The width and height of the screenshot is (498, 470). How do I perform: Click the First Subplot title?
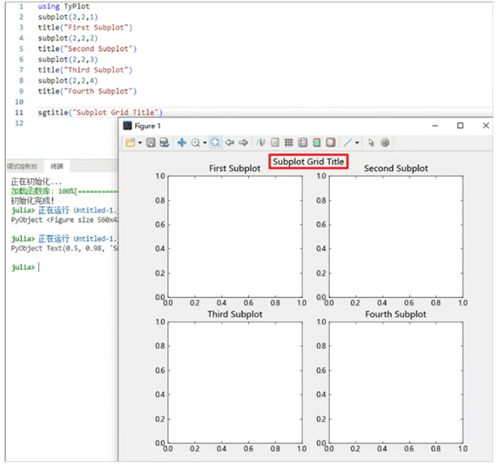[x=235, y=168]
